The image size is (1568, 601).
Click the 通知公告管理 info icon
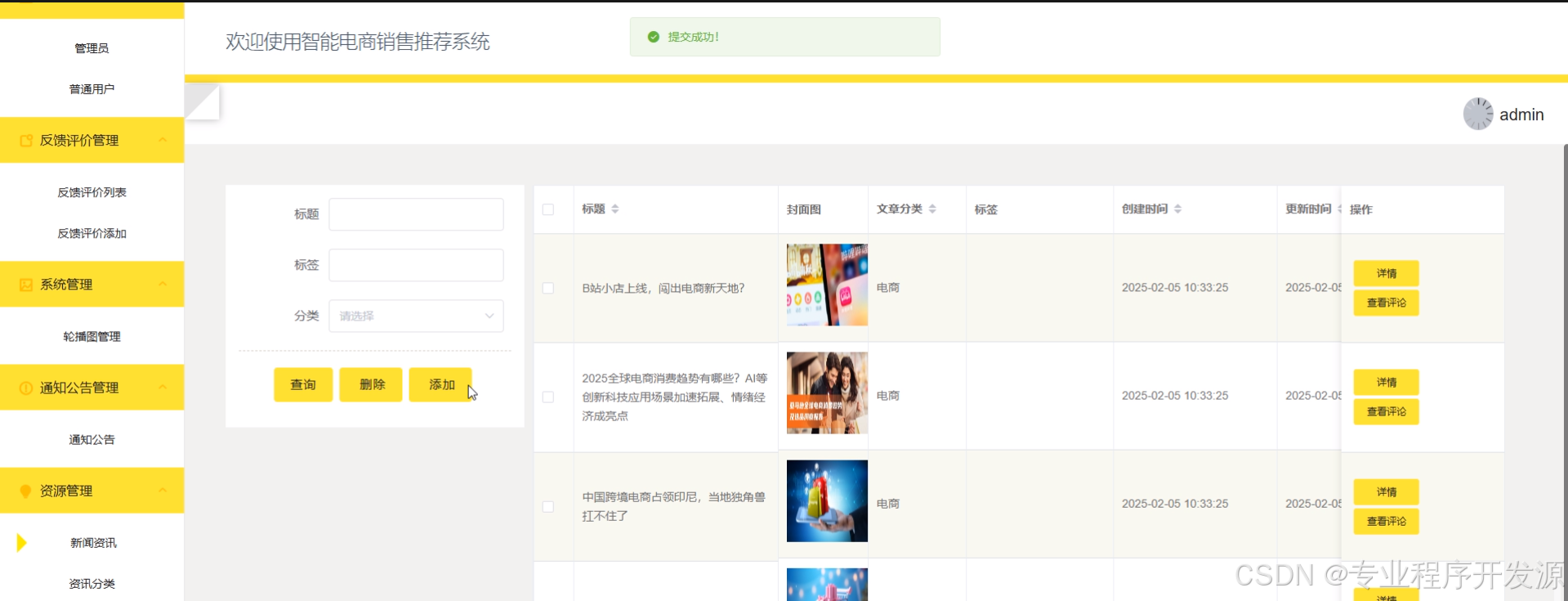26,388
